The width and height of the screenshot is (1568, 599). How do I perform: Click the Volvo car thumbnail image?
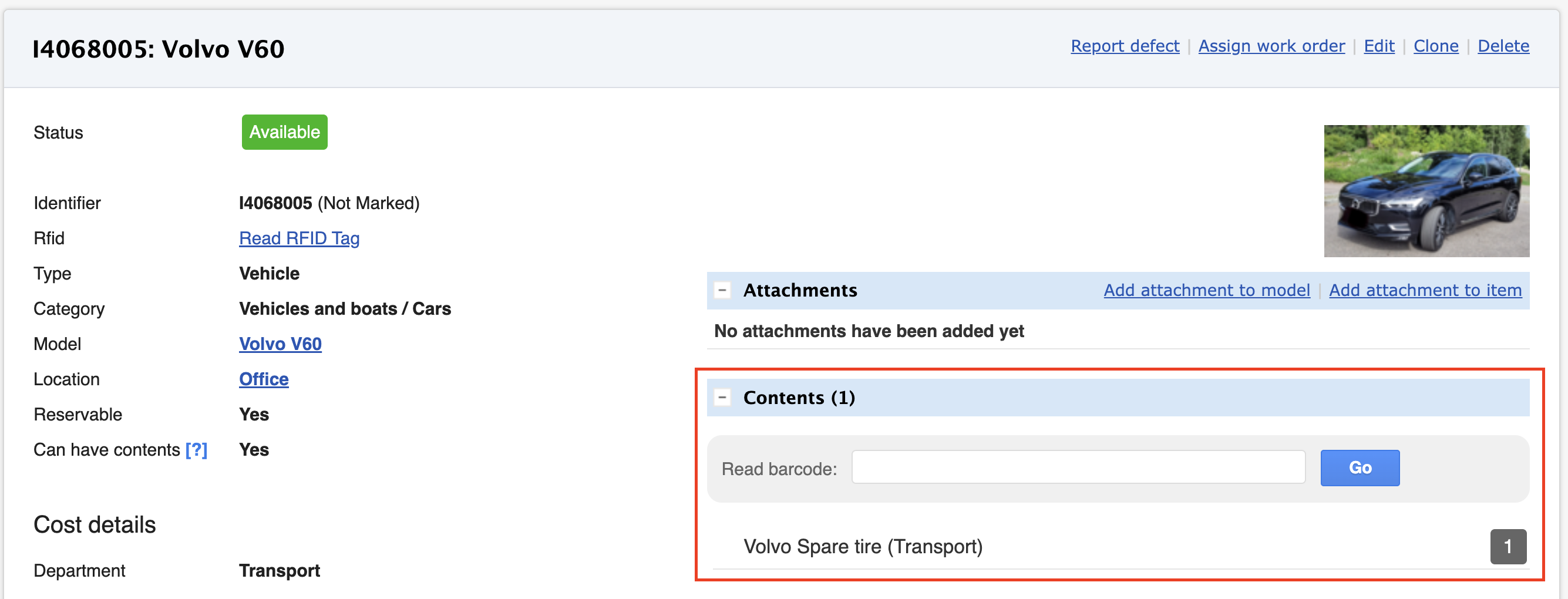(1425, 190)
